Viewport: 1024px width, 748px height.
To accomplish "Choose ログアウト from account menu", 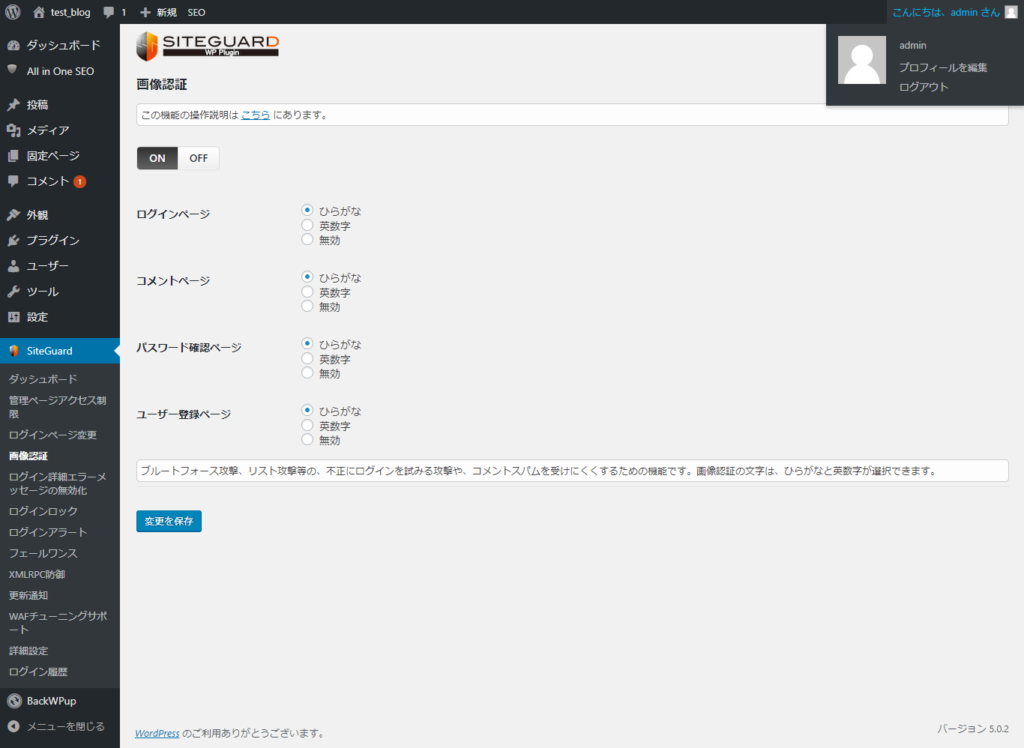I will (923, 87).
